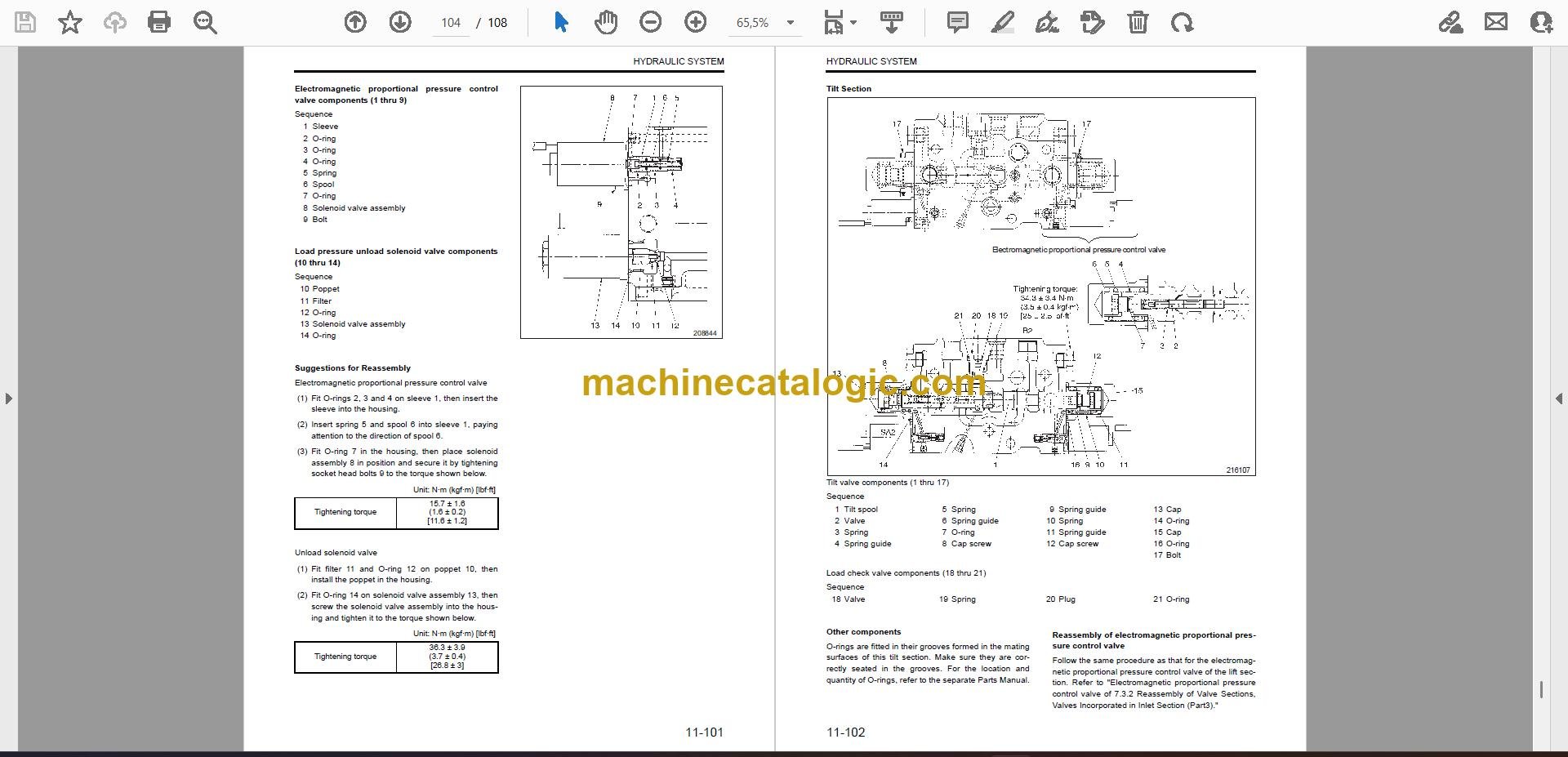Expand the right tools pane

pyautogui.click(x=1559, y=399)
